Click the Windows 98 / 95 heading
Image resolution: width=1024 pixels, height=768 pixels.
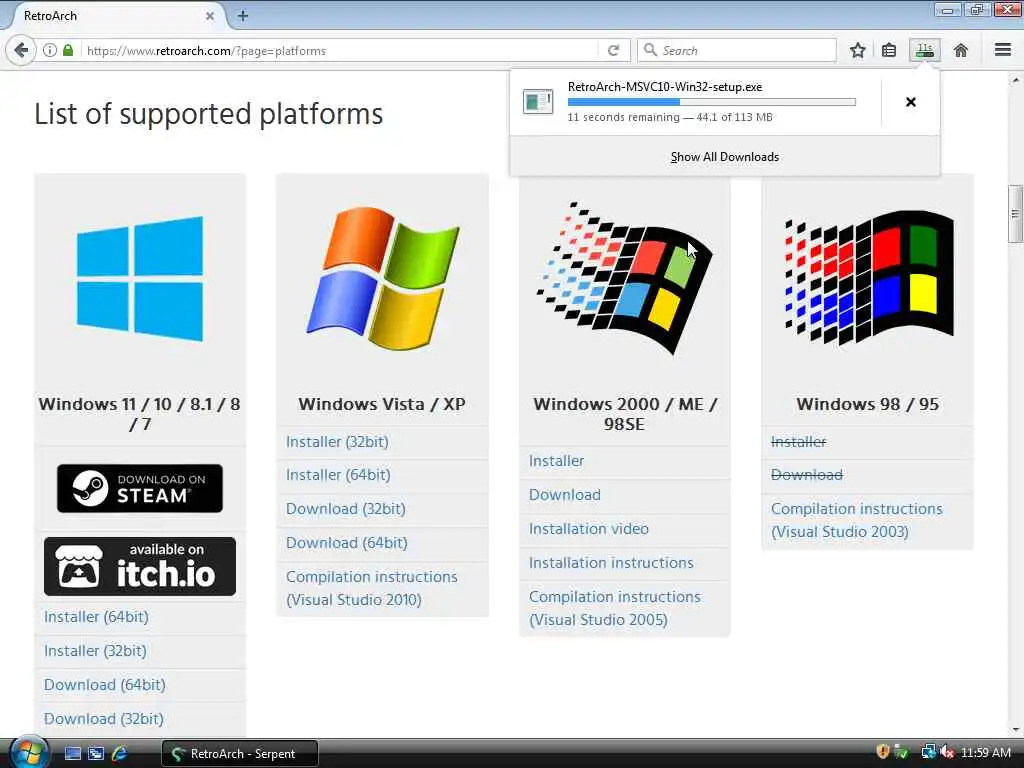tap(867, 404)
